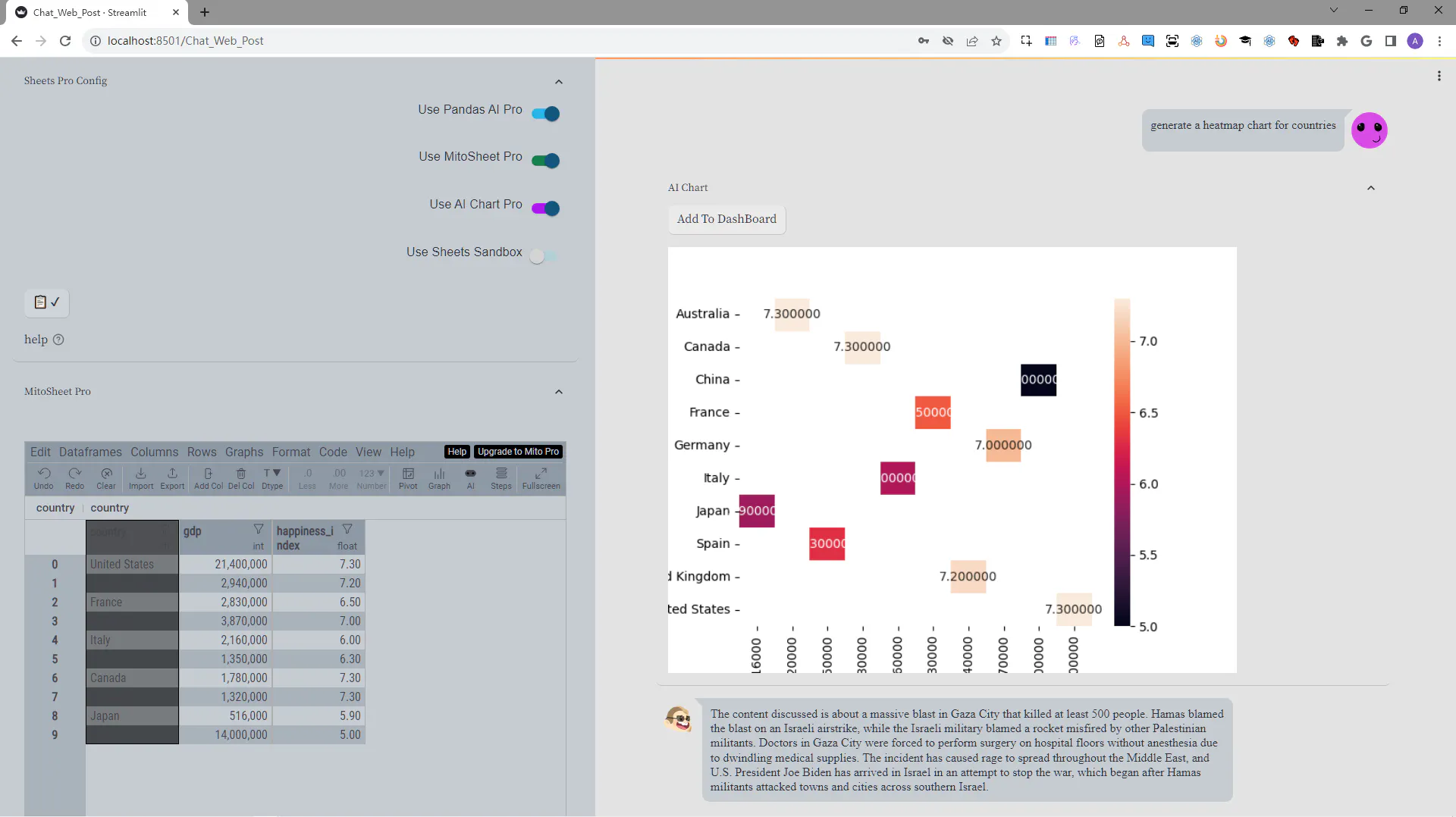Open the Import data tool
Viewport: 1456px width, 817px height.
(141, 477)
